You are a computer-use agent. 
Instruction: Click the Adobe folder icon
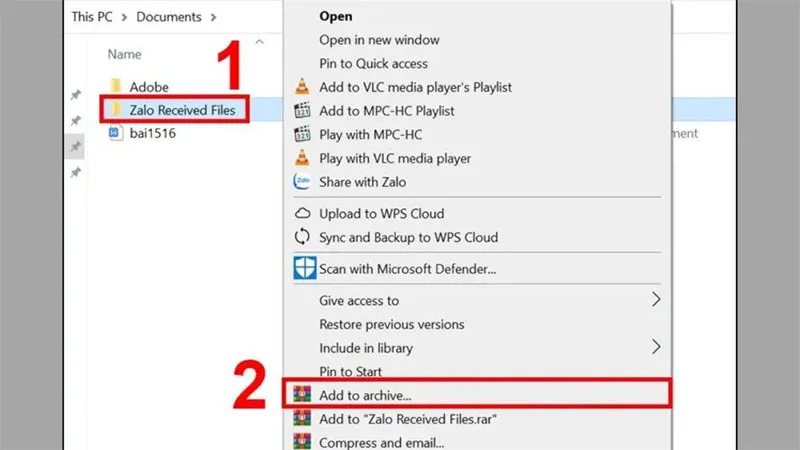point(116,86)
